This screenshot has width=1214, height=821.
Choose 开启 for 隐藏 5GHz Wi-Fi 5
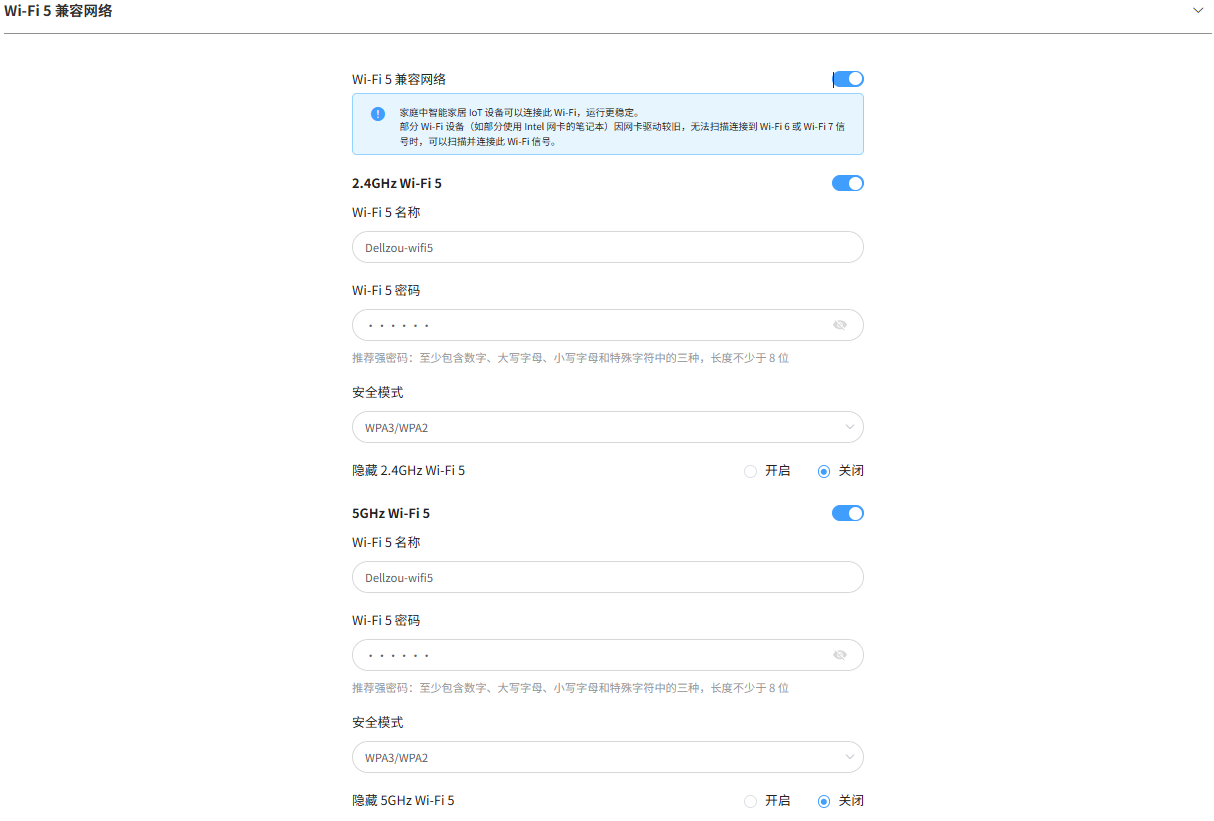click(751, 801)
